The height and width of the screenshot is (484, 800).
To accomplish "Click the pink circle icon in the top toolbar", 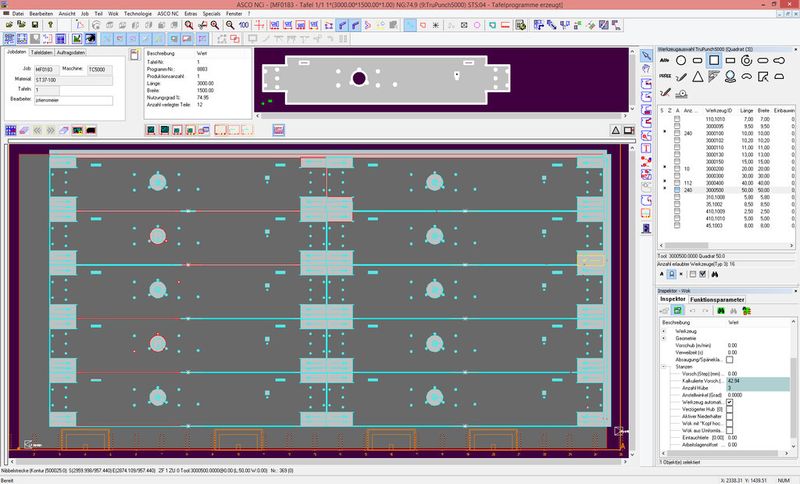I will coord(477,24).
